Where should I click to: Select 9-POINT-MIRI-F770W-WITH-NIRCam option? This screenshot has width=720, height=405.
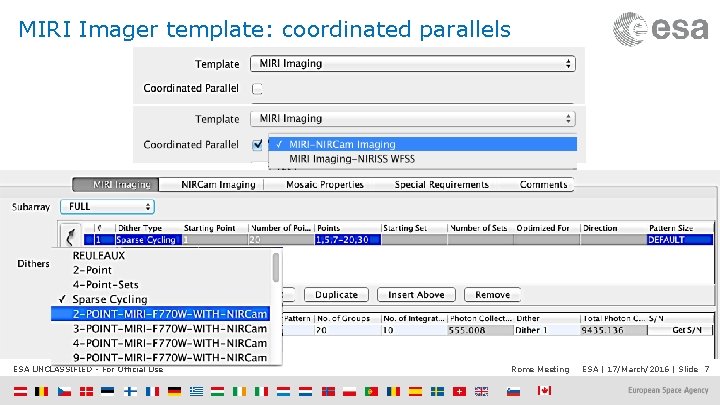[x=169, y=358]
